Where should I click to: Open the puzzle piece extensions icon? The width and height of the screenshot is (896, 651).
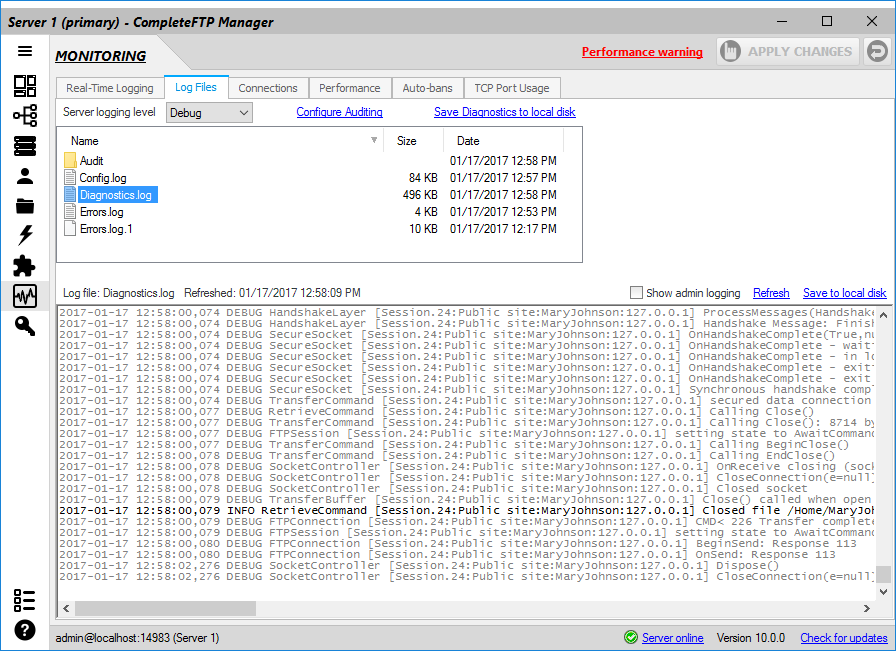[25, 266]
